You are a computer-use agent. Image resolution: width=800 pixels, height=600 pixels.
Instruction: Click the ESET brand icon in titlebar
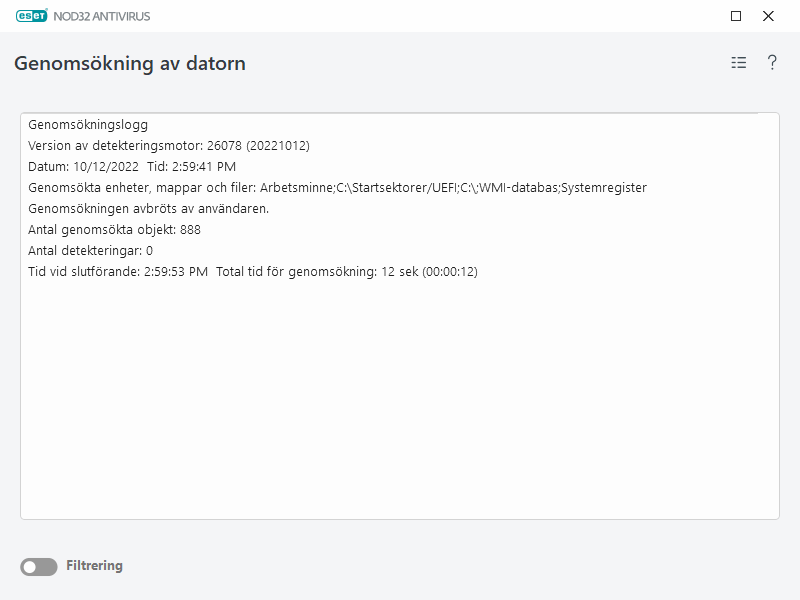point(33,16)
